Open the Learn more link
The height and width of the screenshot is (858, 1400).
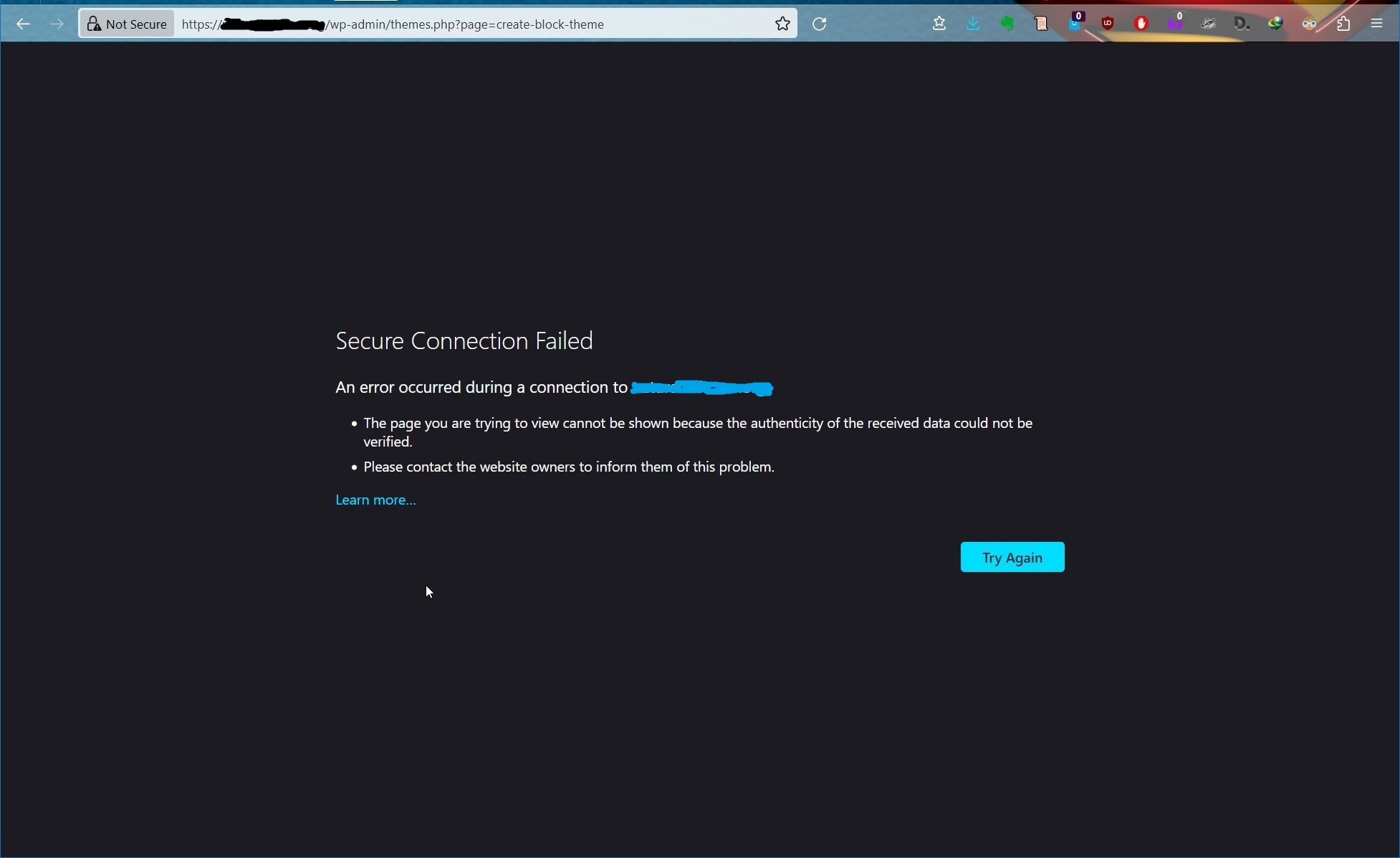point(375,500)
